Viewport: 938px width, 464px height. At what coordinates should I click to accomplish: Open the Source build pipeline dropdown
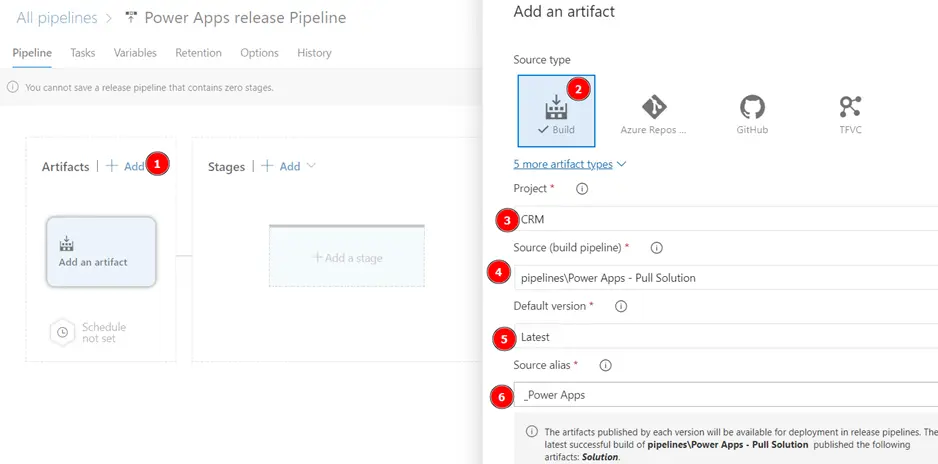[x=726, y=277]
